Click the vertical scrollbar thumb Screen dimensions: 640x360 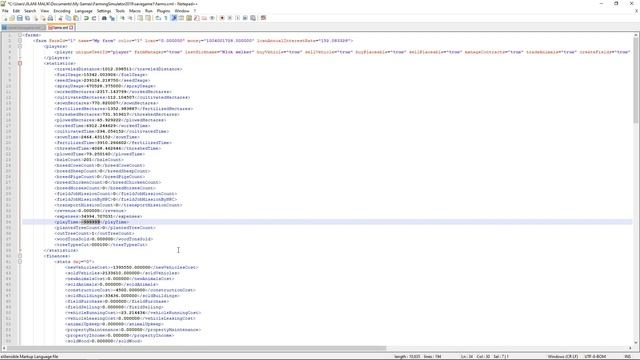click(636, 80)
